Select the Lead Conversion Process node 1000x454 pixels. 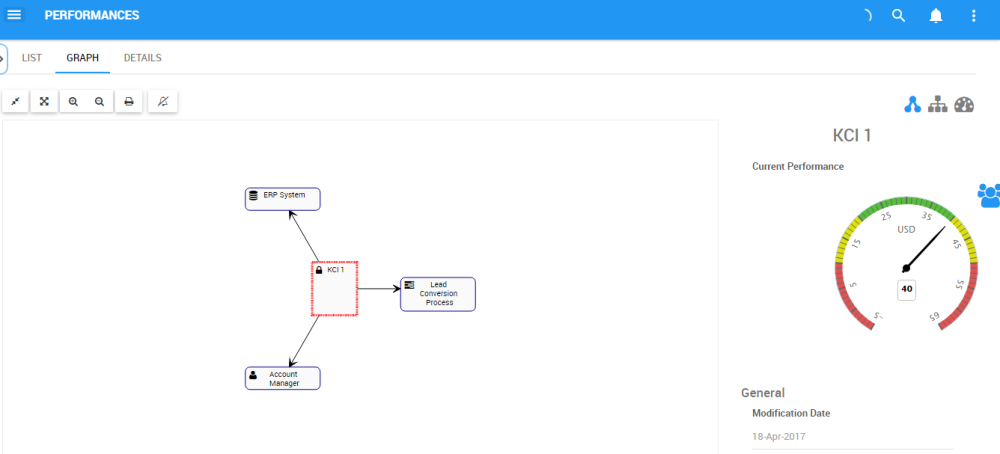[438, 294]
